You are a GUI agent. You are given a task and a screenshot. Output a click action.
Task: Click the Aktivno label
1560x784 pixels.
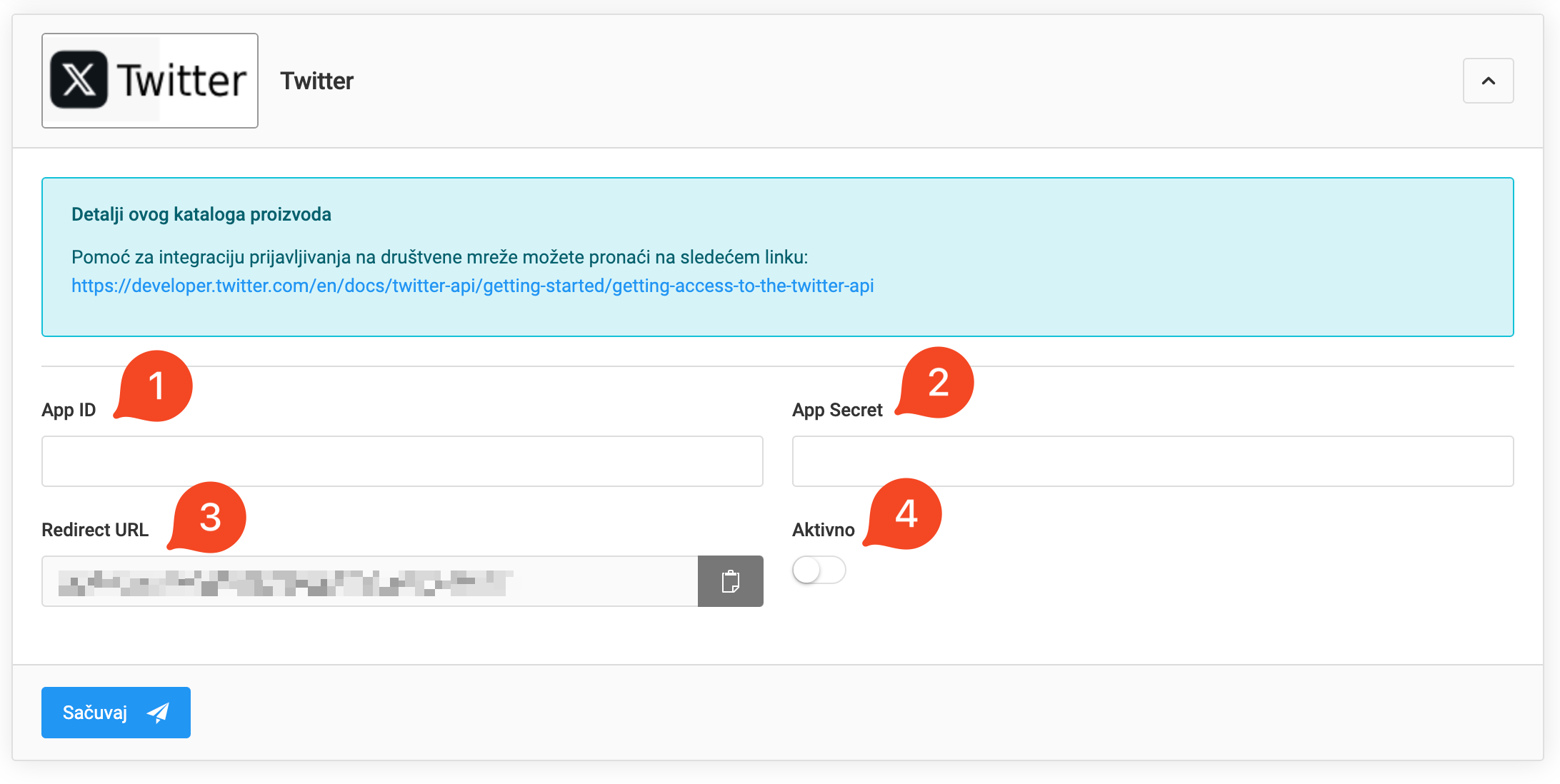point(824,530)
